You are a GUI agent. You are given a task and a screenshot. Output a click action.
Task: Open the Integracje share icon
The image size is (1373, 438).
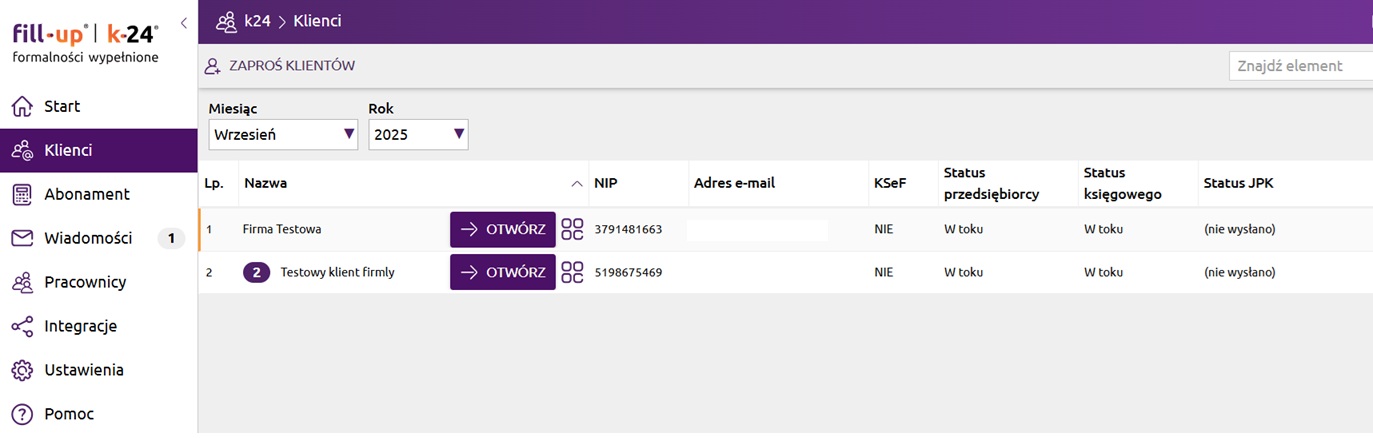(22, 326)
